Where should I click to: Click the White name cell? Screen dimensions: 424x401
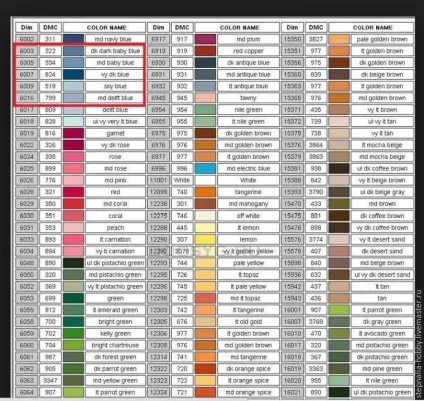(x=248, y=180)
